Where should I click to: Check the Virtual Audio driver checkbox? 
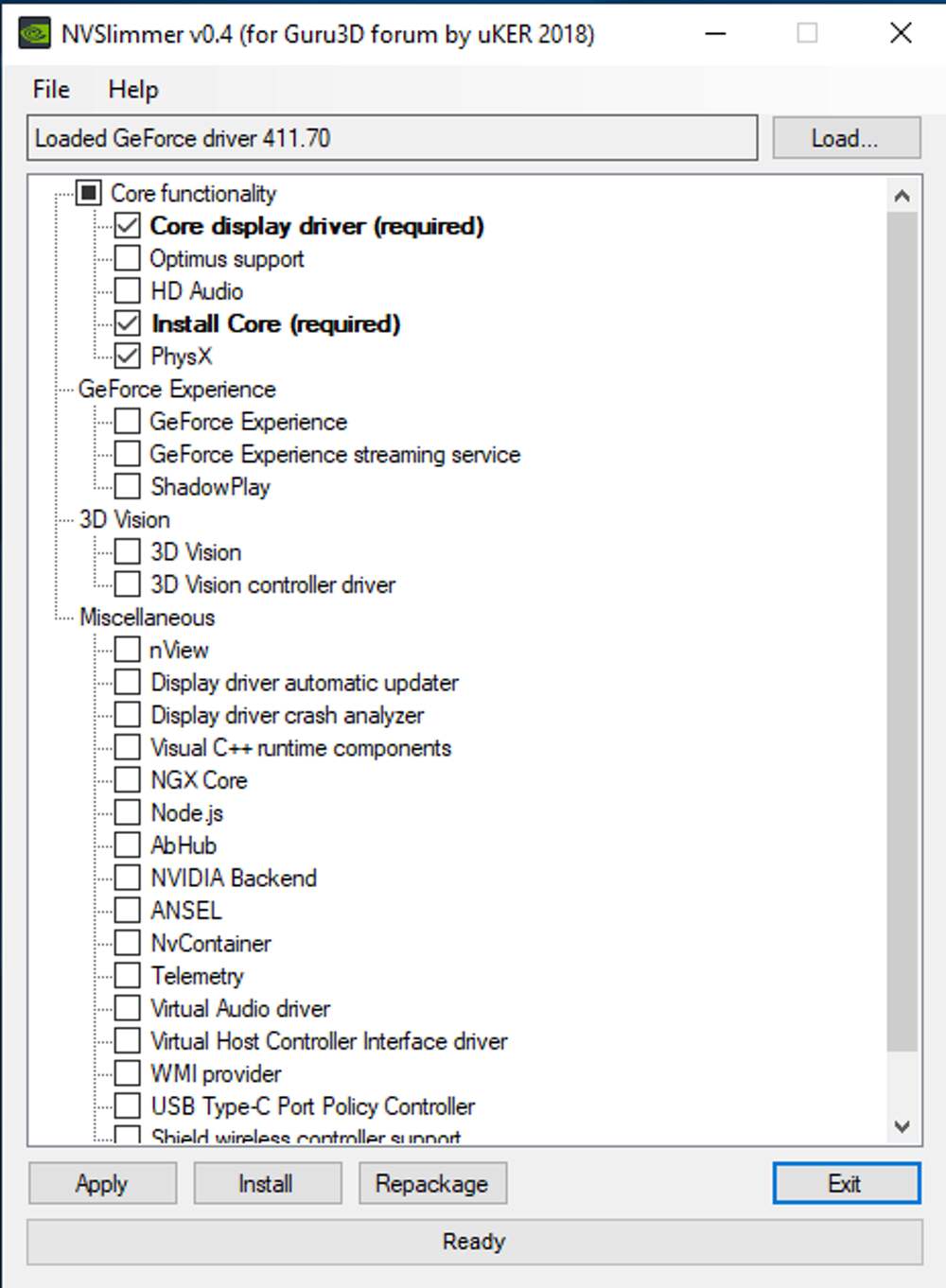pyautogui.click(x=128, y=1008)
